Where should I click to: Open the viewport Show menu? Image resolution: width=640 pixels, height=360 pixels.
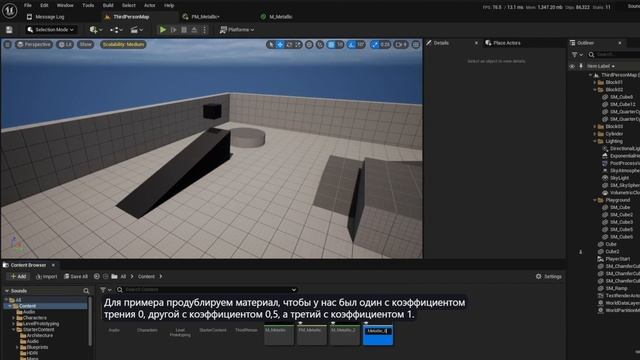pos(86,44)
